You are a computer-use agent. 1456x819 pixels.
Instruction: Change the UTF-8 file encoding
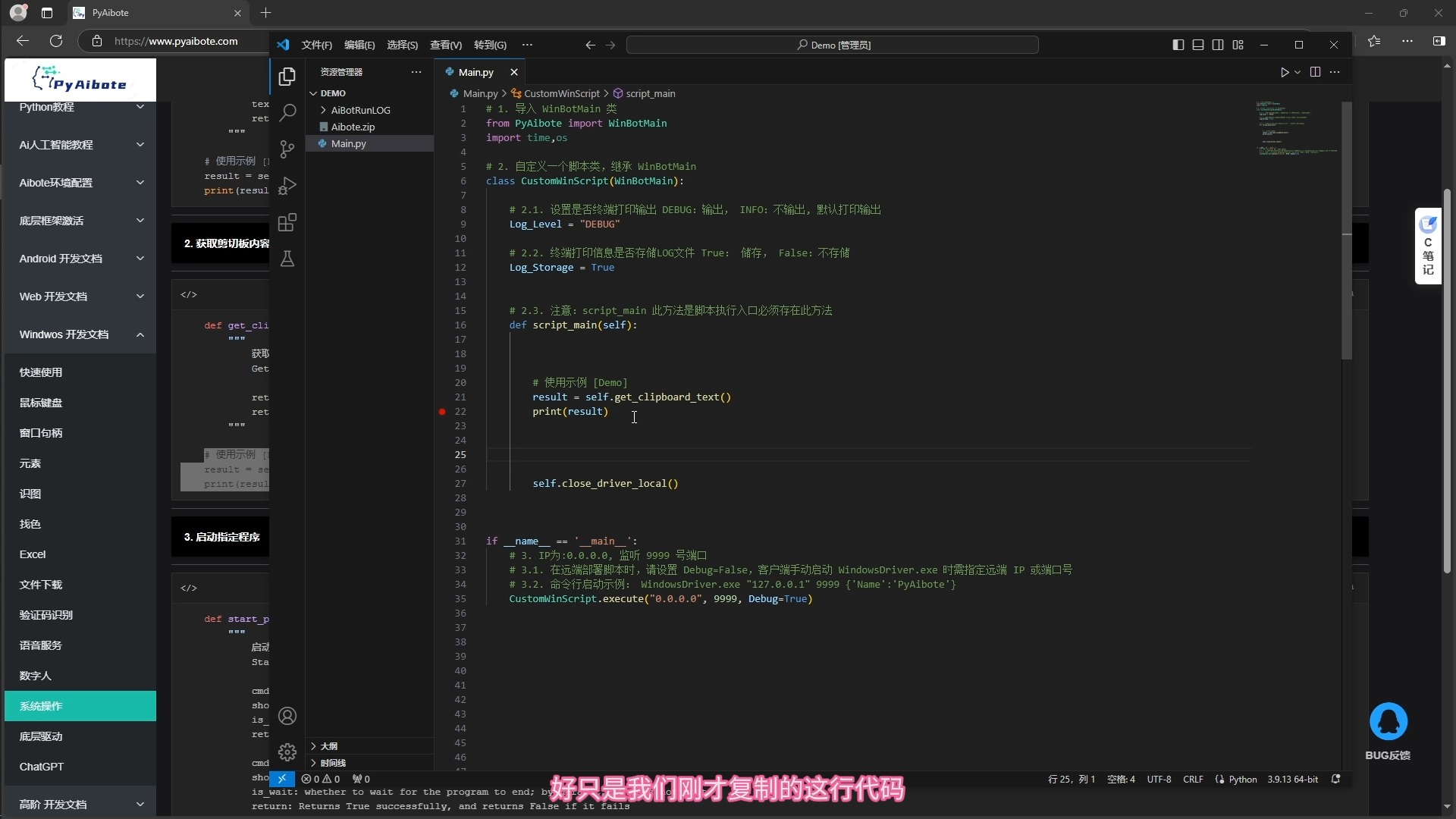coord(1159,779)
